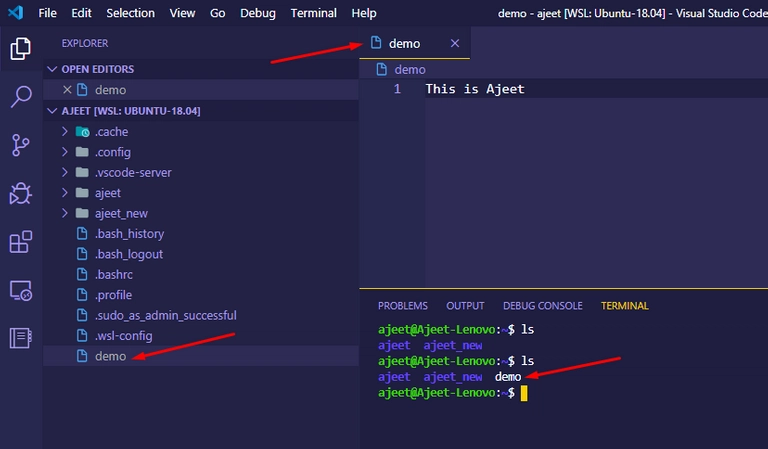This screenshot has height=449, width=768.
Task: Open the Source Control view
Action: (x=21, y=145)
